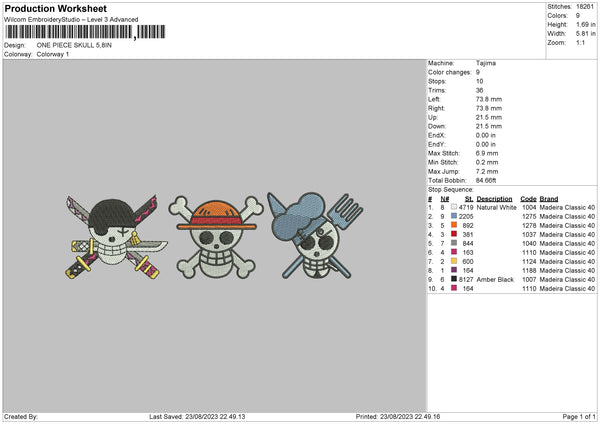Image resolution: width=600 pixels, height=424 pixels.
Task: Click the 'Printed' timestamp in footer
Action: point(398,417)
